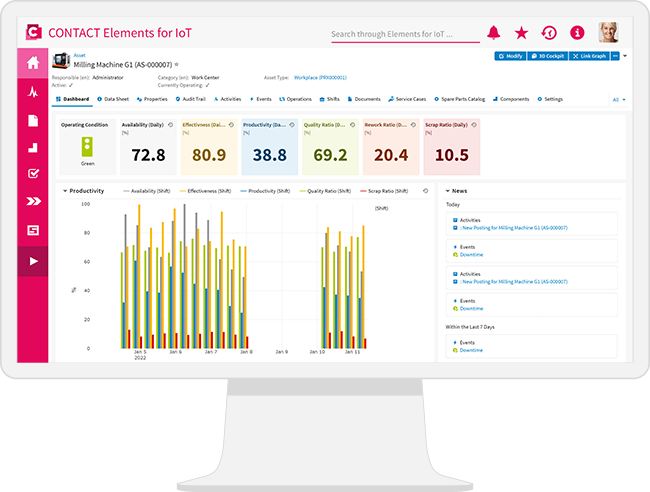Refresh the Productivity (Daily) tile
650x492 pixels.
292,125
